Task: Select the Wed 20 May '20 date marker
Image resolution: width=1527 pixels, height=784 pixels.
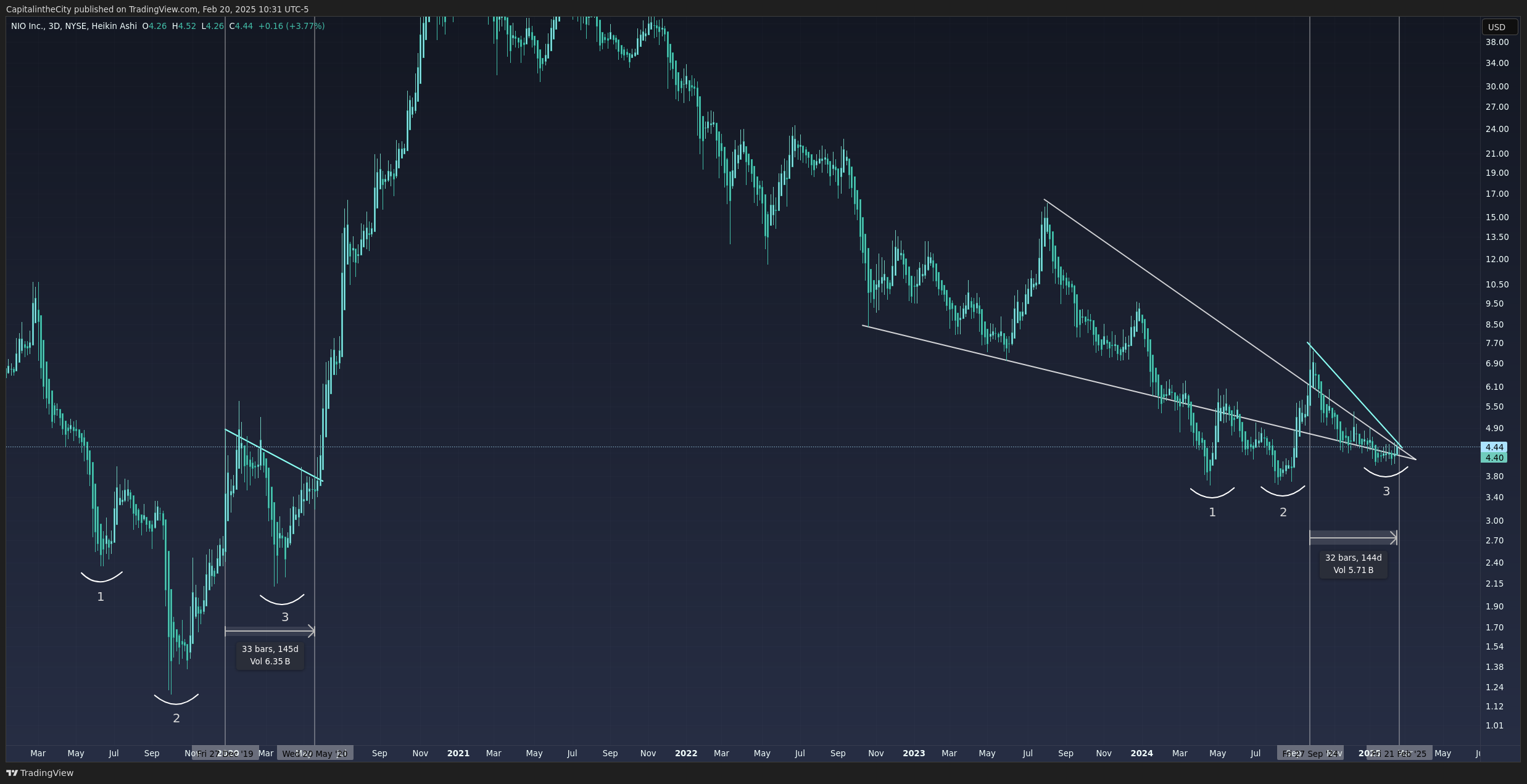Action: 315,753
